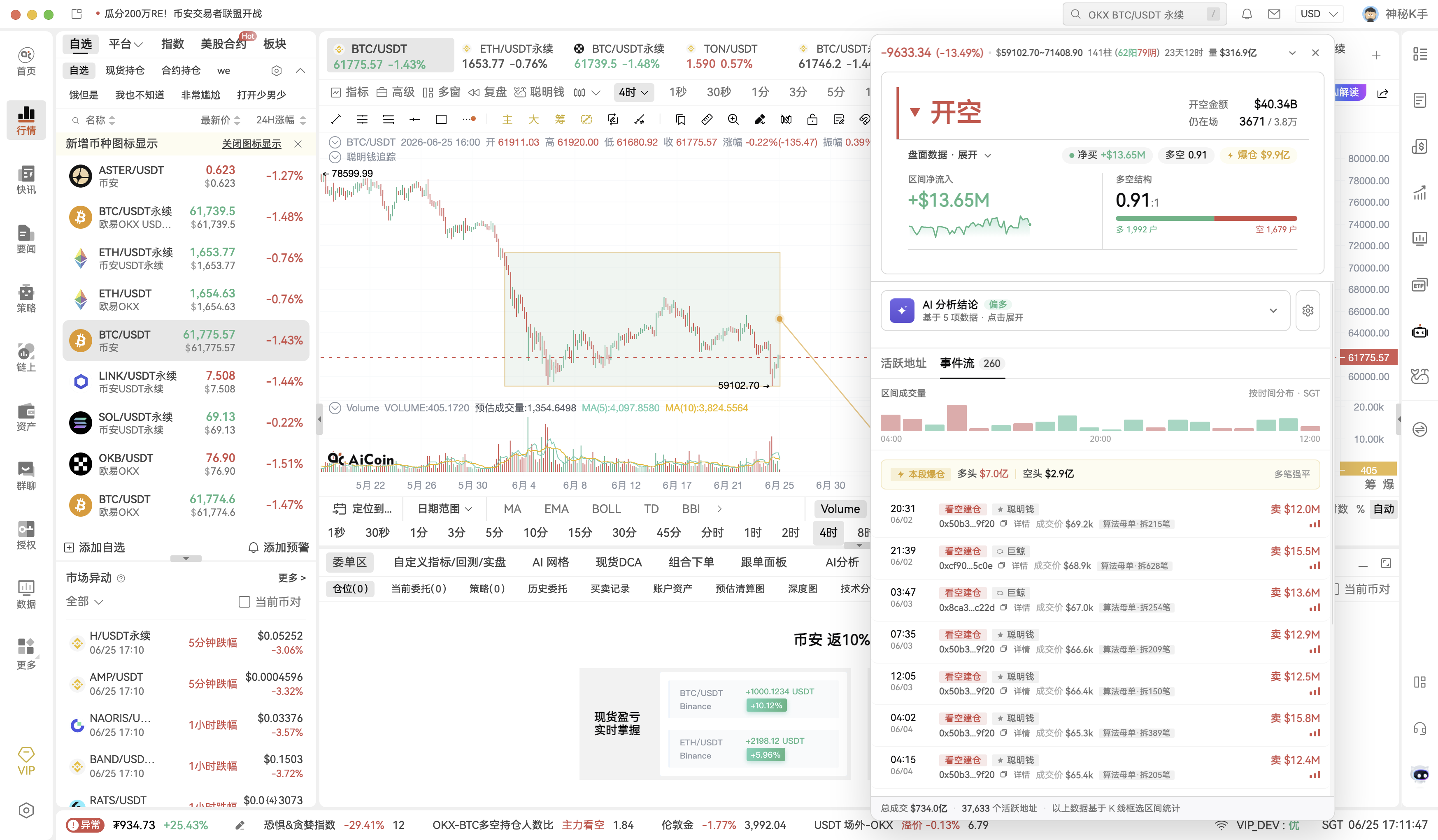1438x840 pixels.
Task: Expand the AI 分析结论 panel chevron
Action: 1273,310
